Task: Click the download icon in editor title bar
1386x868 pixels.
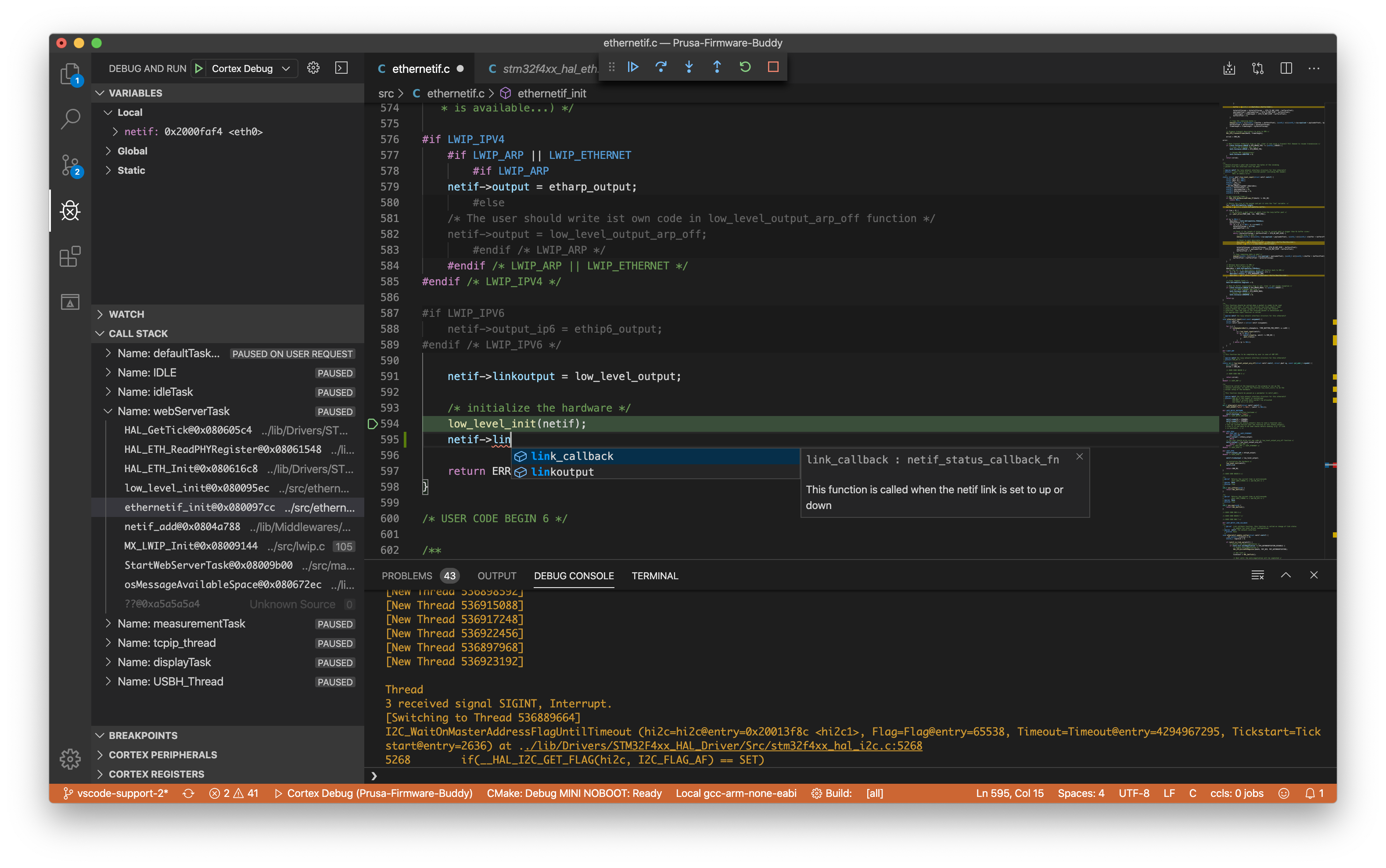Action: pyautogui.click(x=1229, y=68)
